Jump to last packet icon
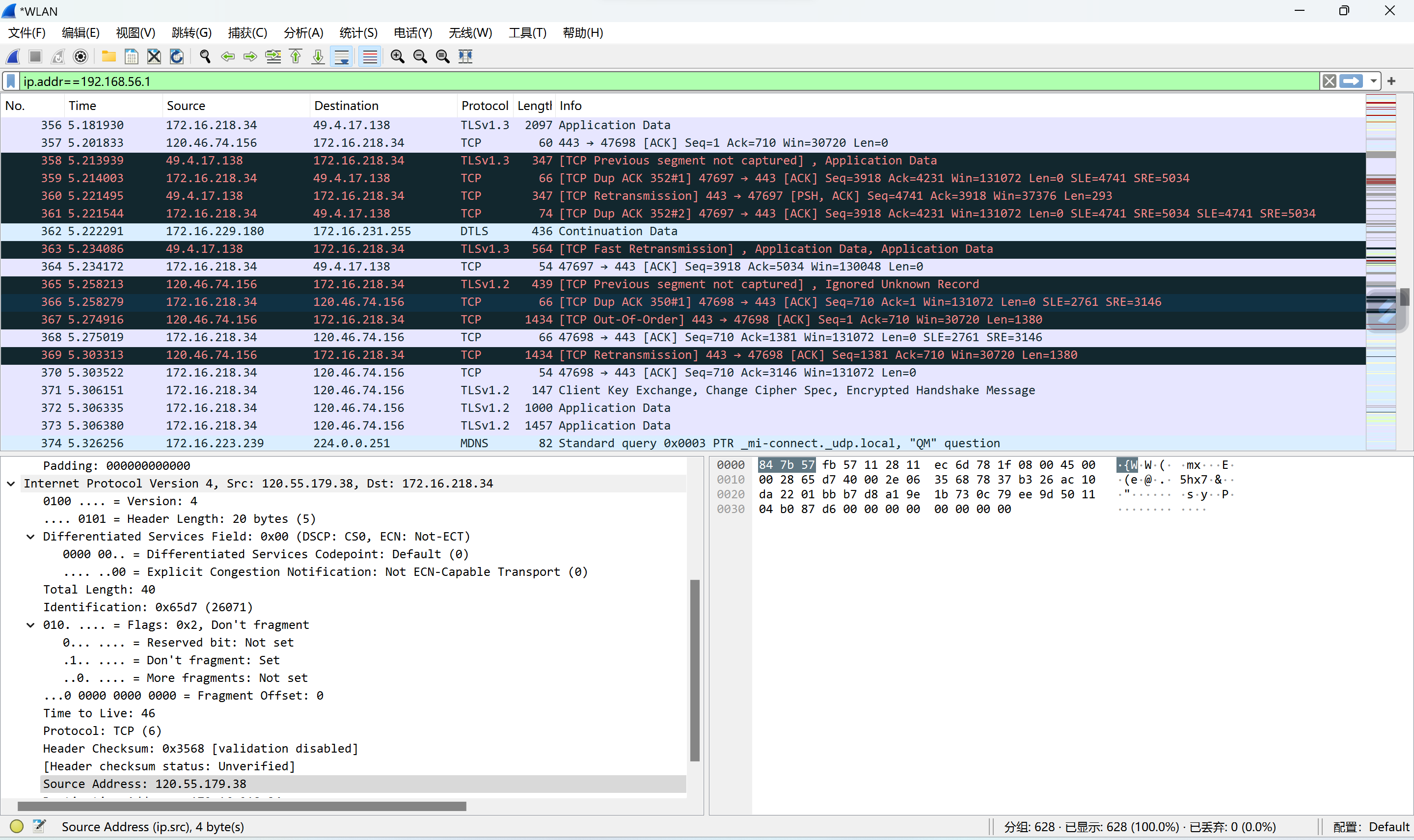 point(318,56)
